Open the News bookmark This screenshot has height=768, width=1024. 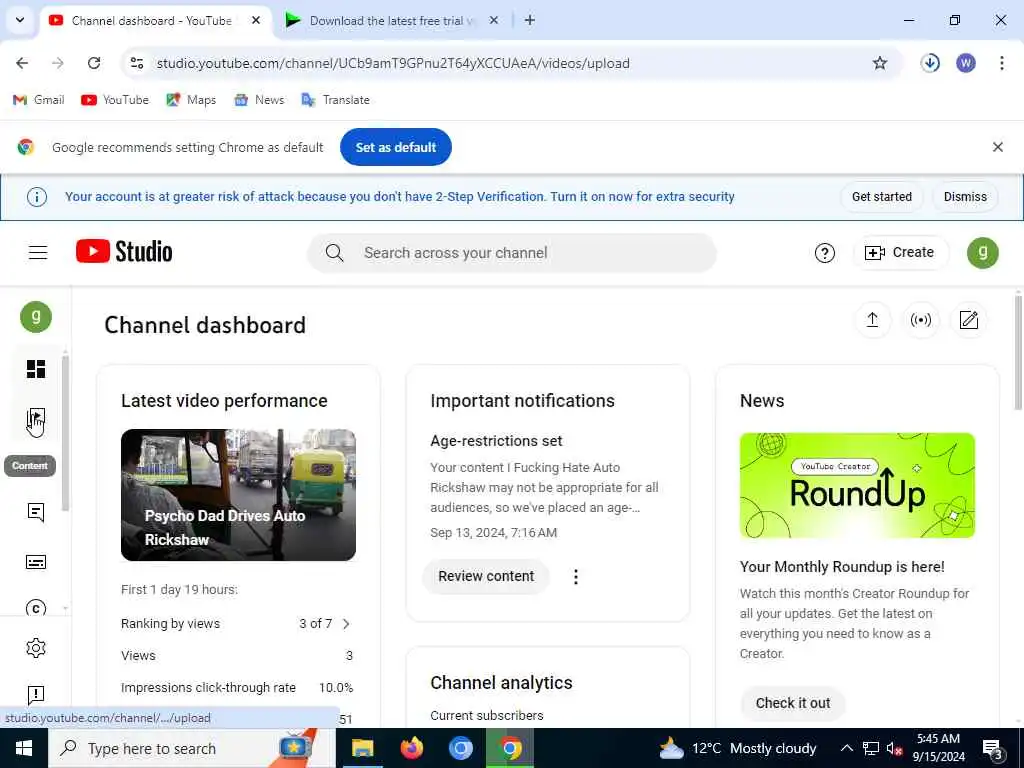[259, 100]
